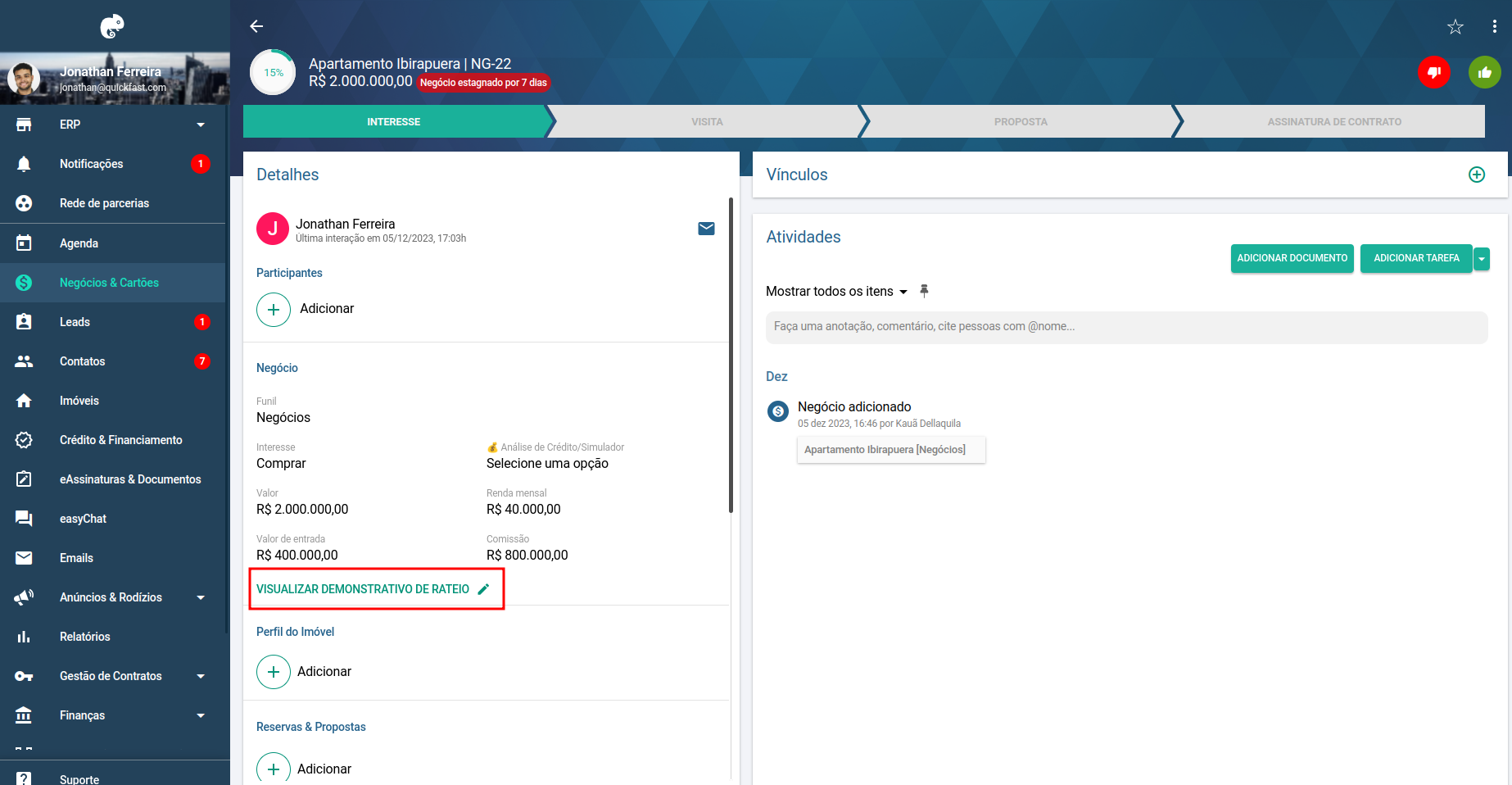Click the Contatos people icon
The width and height of the screenshot is (1512, 785).
pyautogui.click(x=24, y=361)
